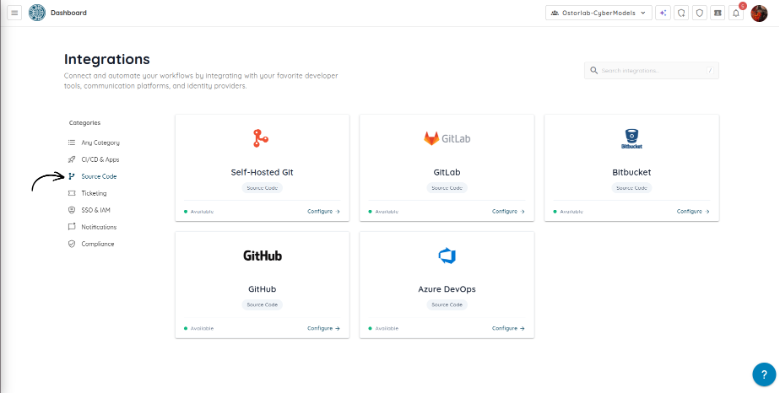Viewport: 779px width, 393px height.
Task: Select the SSO & IAM category
Action: click(x=89, y=210)
